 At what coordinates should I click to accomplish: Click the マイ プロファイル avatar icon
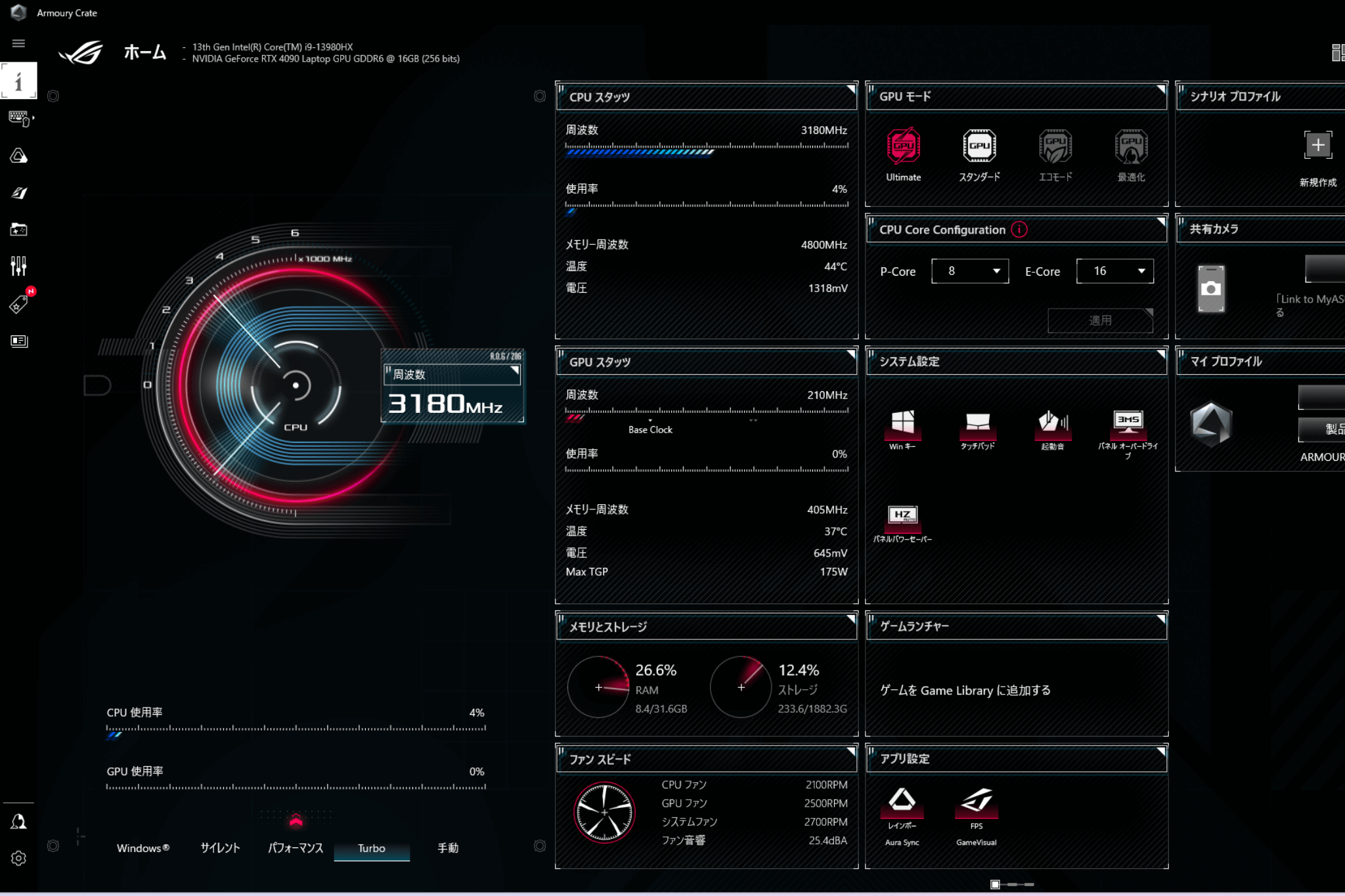point(1211,424)
